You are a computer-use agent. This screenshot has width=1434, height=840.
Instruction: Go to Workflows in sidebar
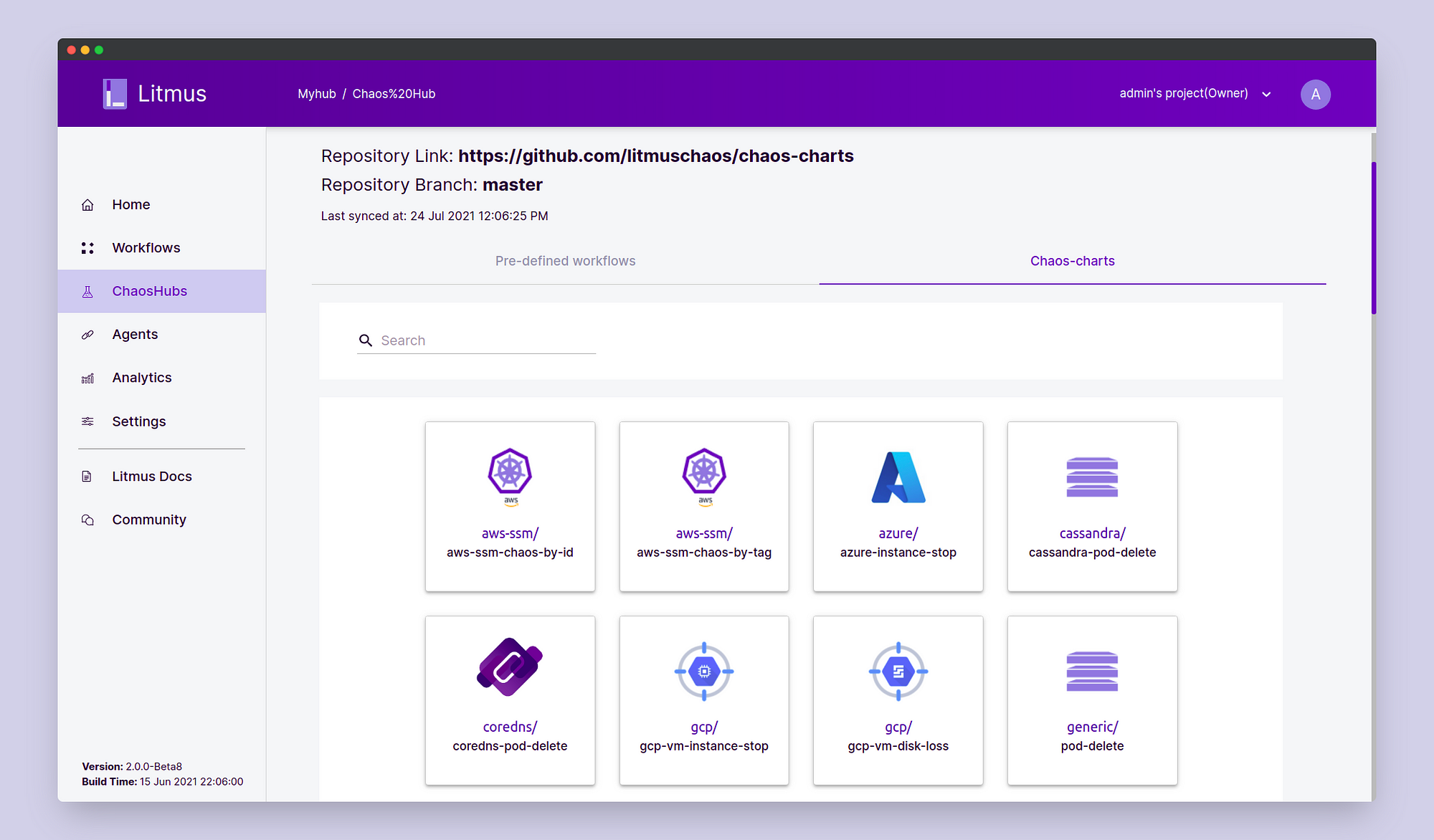point(162,248)
